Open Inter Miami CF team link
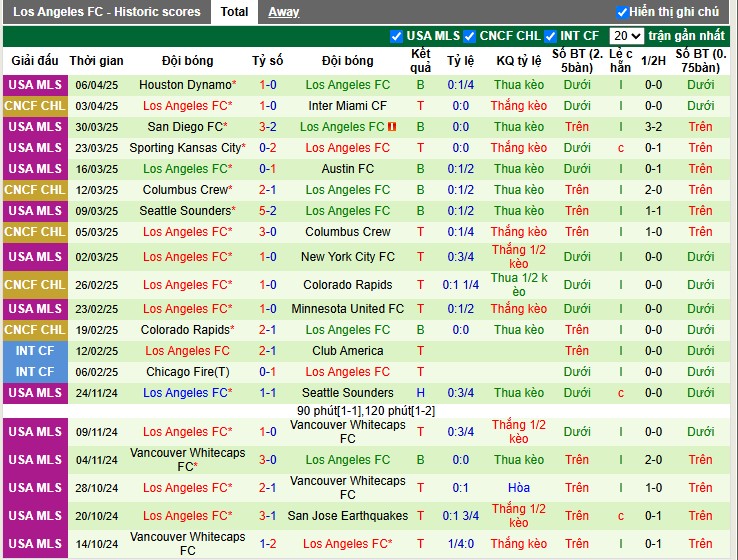The height and width of the screenshot is (560, 738). coord(347,106)
